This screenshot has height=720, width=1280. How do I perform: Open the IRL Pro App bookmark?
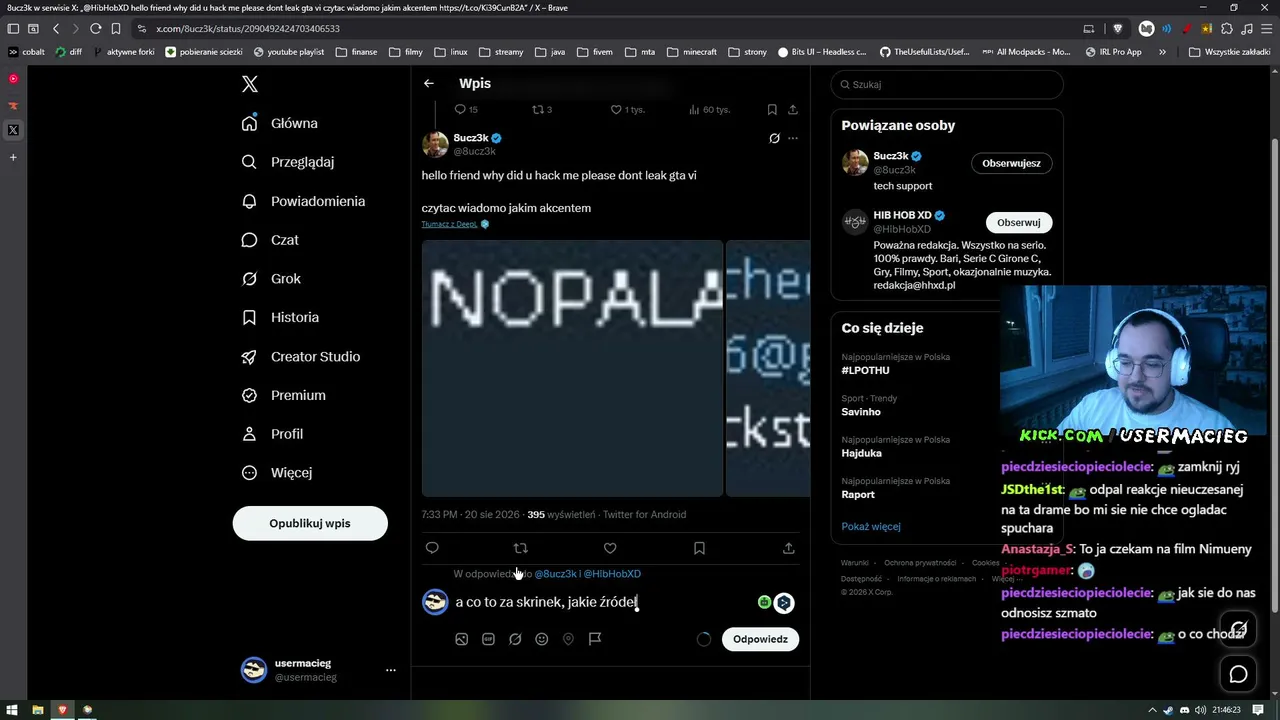(x=1113, y=52)
